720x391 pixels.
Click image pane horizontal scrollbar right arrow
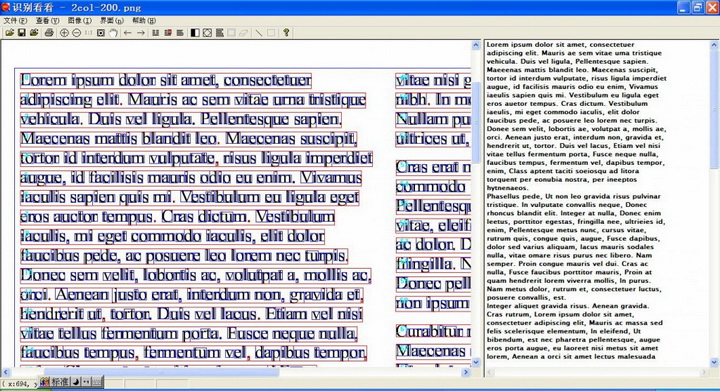pos(467,372)
